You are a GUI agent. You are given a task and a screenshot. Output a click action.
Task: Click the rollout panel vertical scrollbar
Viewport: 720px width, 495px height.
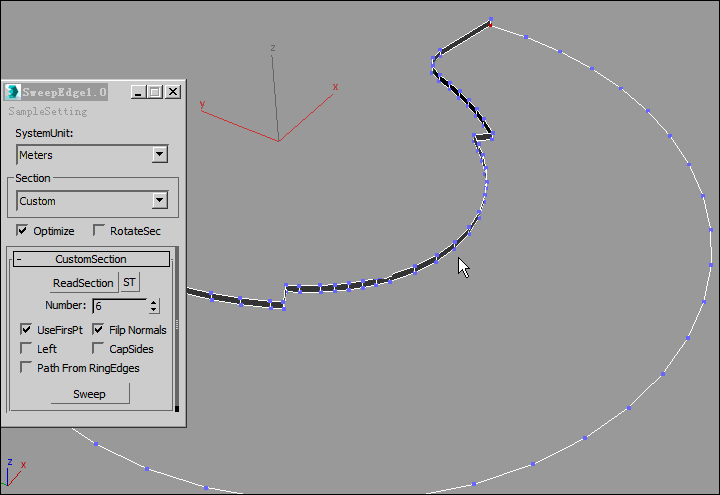point(177,329)
